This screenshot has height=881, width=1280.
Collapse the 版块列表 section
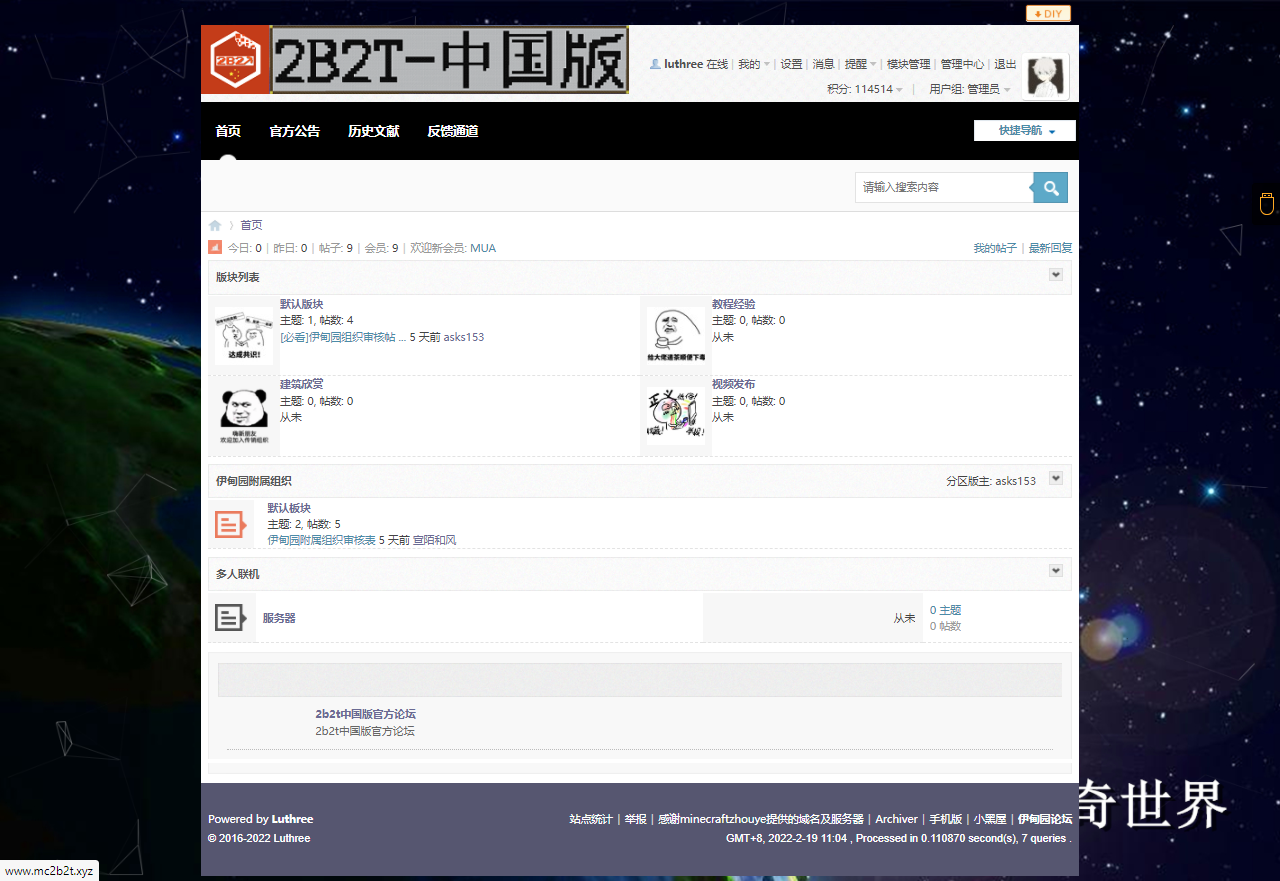tap(1055, 275)
